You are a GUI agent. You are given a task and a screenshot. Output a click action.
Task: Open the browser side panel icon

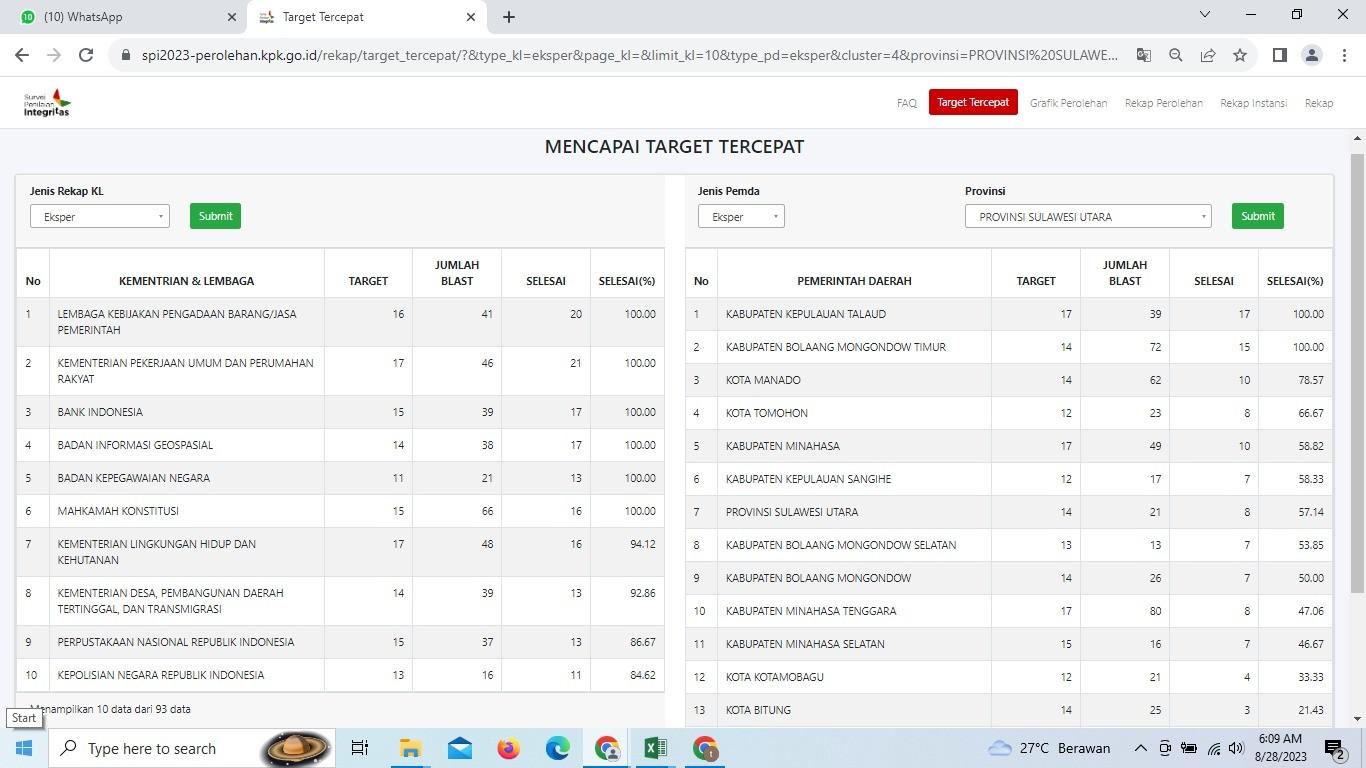pyautogui.click(x=1279, y=55)
